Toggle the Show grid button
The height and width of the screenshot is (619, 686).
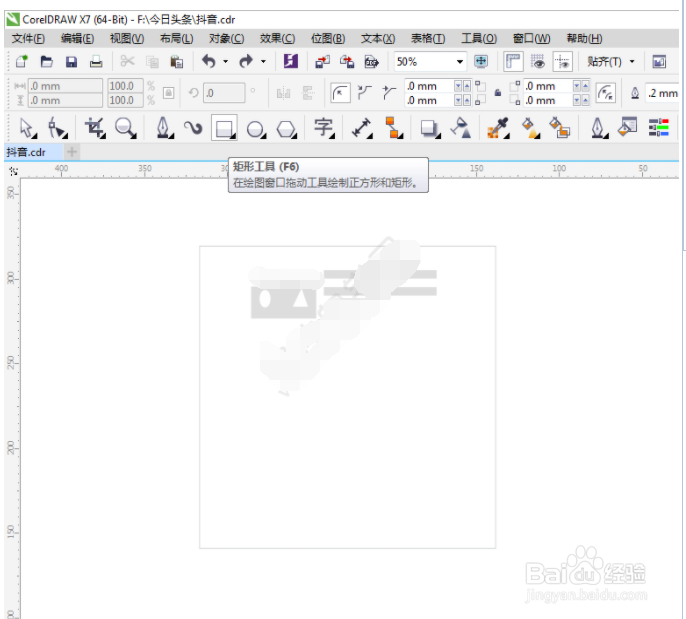coord(538,61)
